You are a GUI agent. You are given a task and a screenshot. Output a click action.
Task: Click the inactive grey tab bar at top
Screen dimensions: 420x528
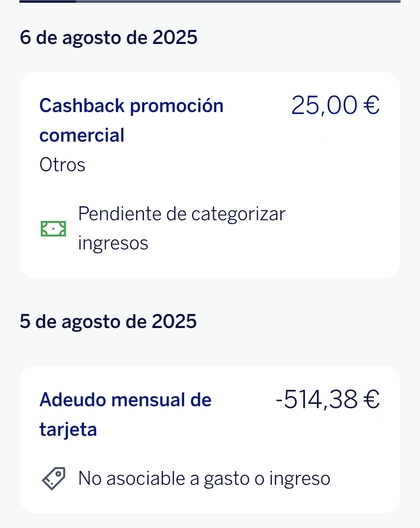(x=238, y=1)
